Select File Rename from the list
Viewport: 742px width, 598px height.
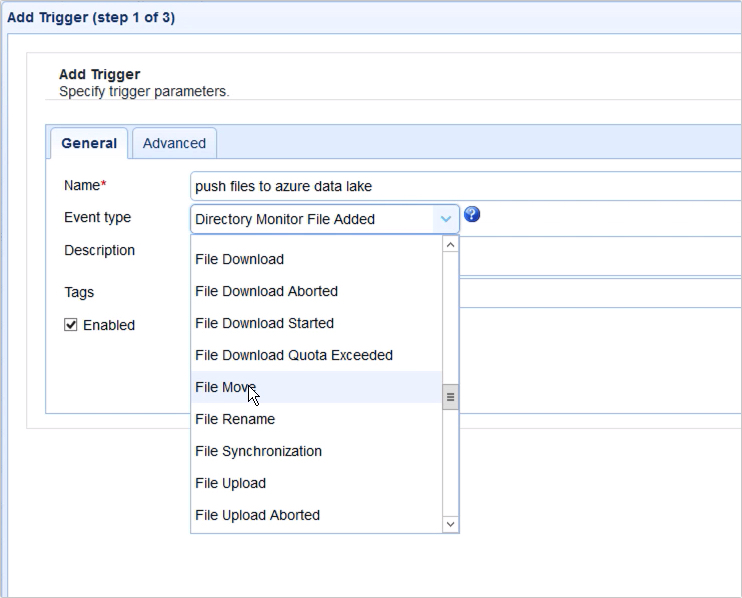[235, 419]
